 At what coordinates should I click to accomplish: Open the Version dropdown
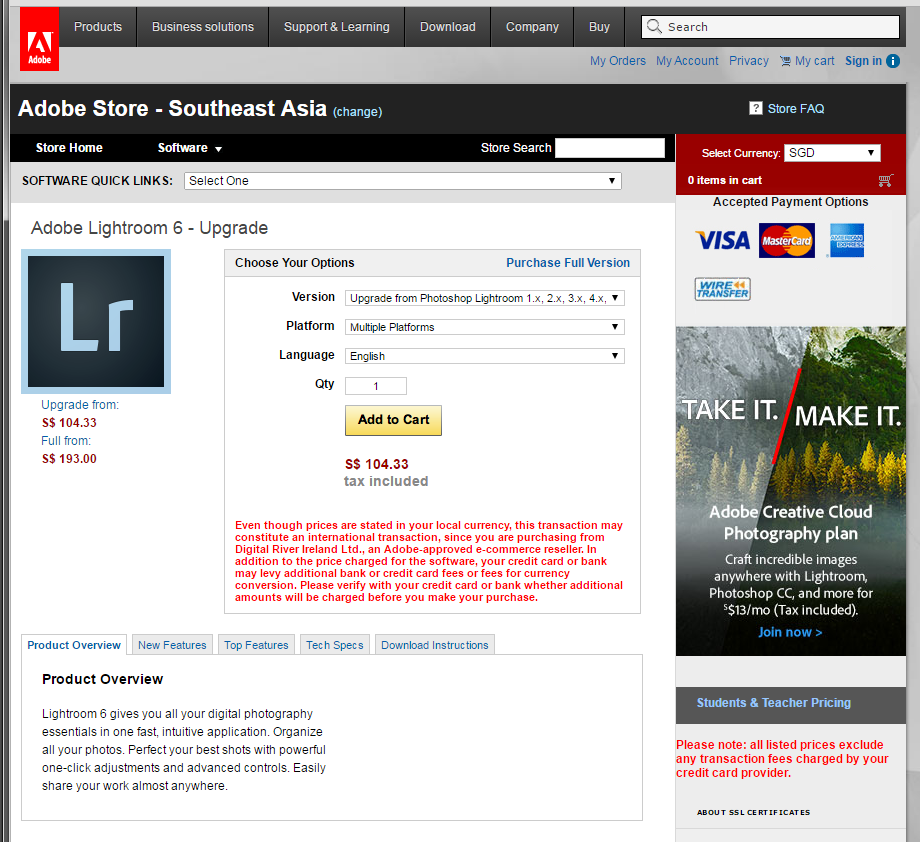(485, 298)
